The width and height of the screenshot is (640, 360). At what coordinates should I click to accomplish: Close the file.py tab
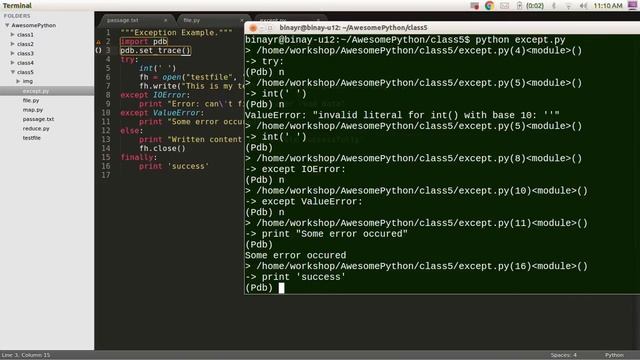coord(242,20)
